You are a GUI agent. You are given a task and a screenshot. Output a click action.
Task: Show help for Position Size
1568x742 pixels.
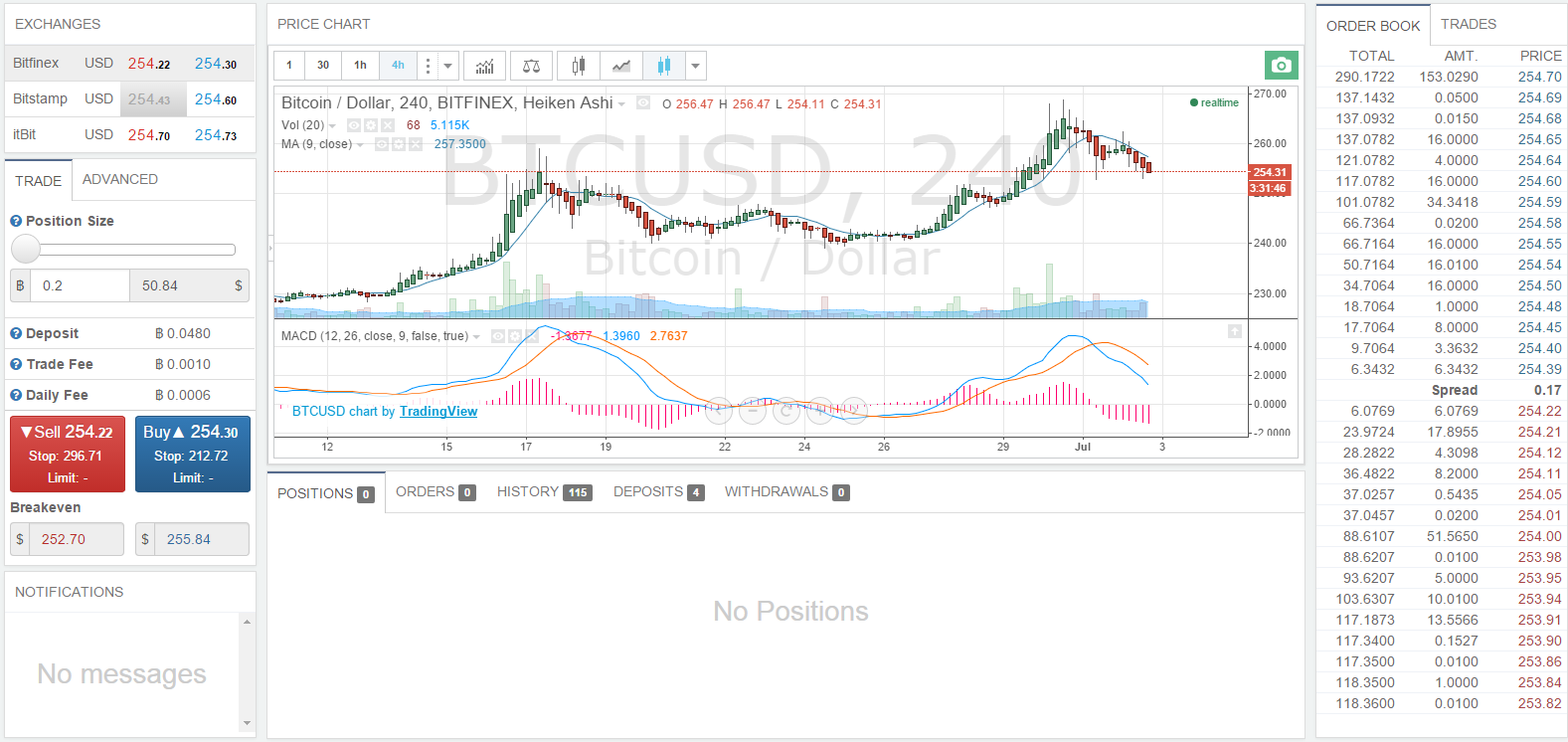(16, 221)
